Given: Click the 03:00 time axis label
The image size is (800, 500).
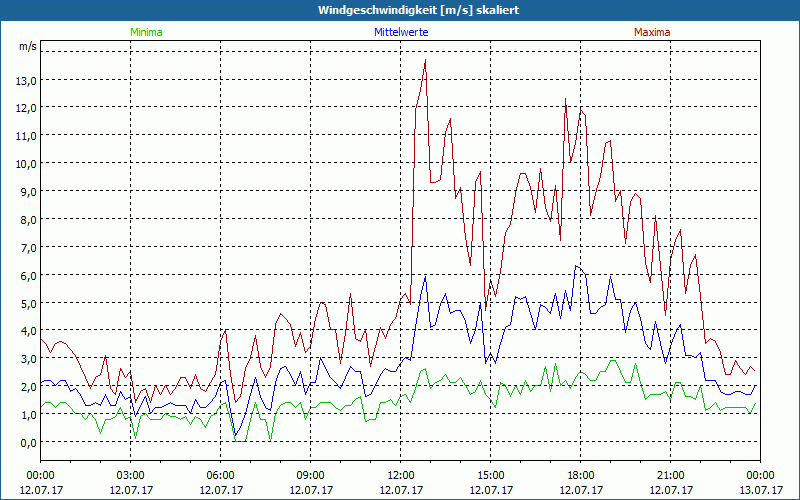Looking at the screenshot, I should 131,476.
